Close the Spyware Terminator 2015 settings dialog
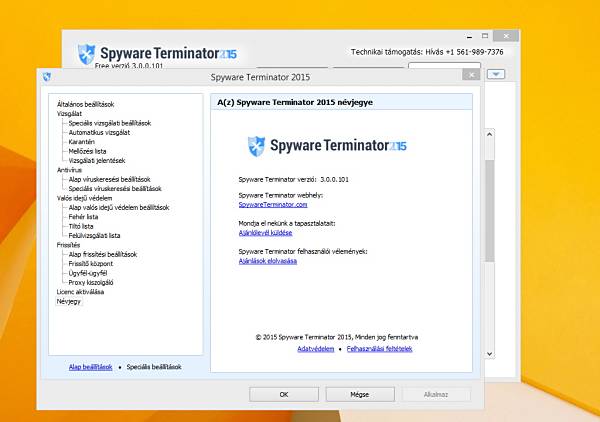The height and width of the screenshot is (422, 600). (471, 75)
